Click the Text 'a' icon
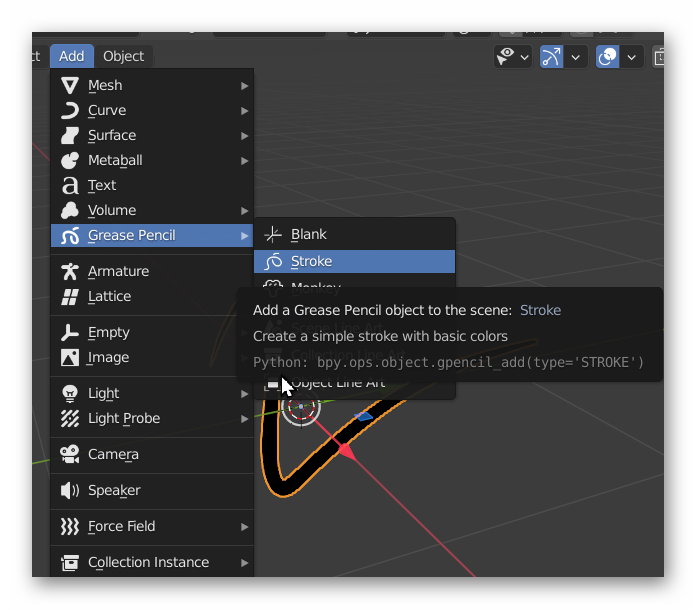Viewport: 696px width, 609px height. [70, 185]
